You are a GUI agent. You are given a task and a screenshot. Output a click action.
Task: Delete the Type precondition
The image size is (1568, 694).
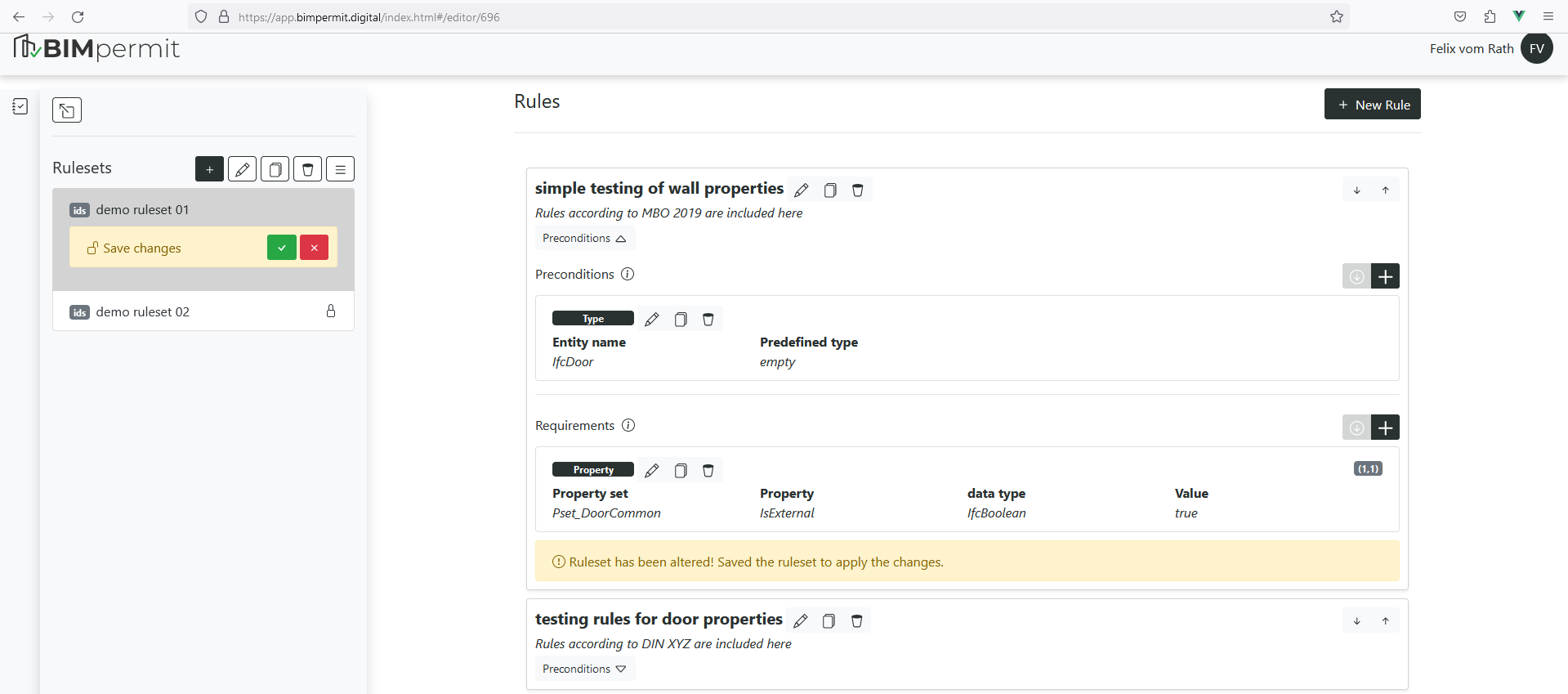coord(708,319)
